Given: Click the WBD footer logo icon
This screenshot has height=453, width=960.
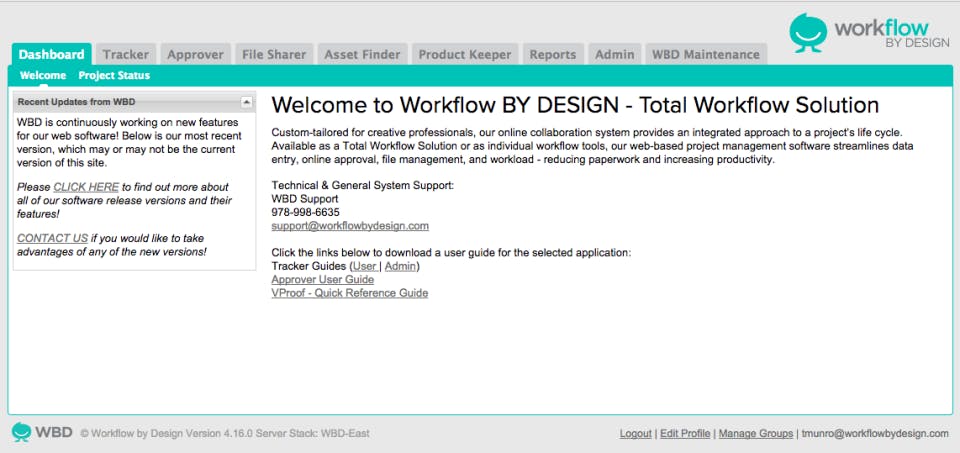Looking at the screenshot, I should click(21, 432).
